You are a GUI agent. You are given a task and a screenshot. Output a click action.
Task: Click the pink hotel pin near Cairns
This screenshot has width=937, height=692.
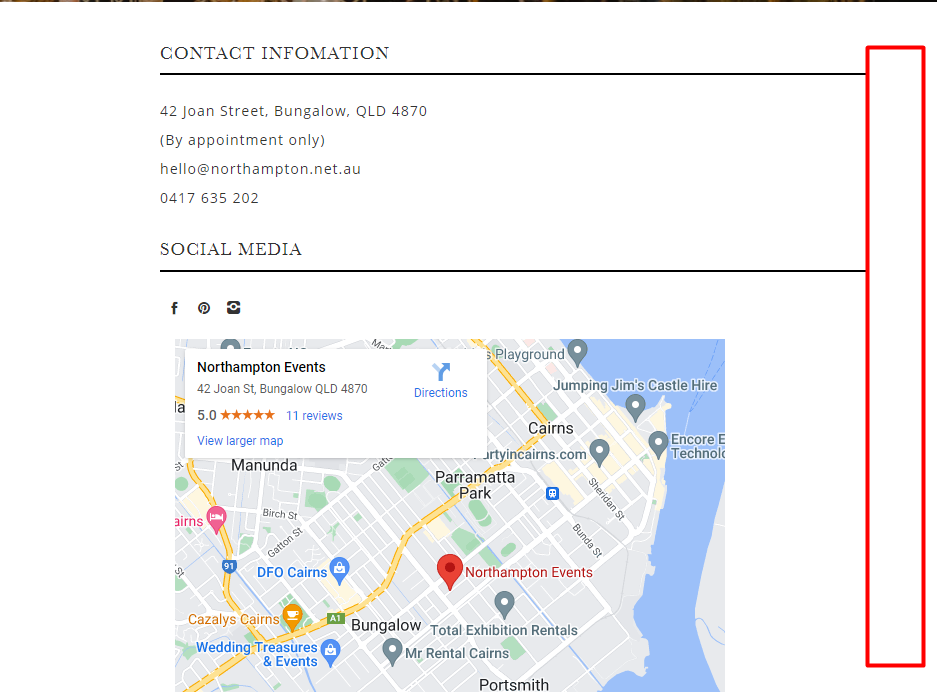pyautogui.click(x=216, y=519)
